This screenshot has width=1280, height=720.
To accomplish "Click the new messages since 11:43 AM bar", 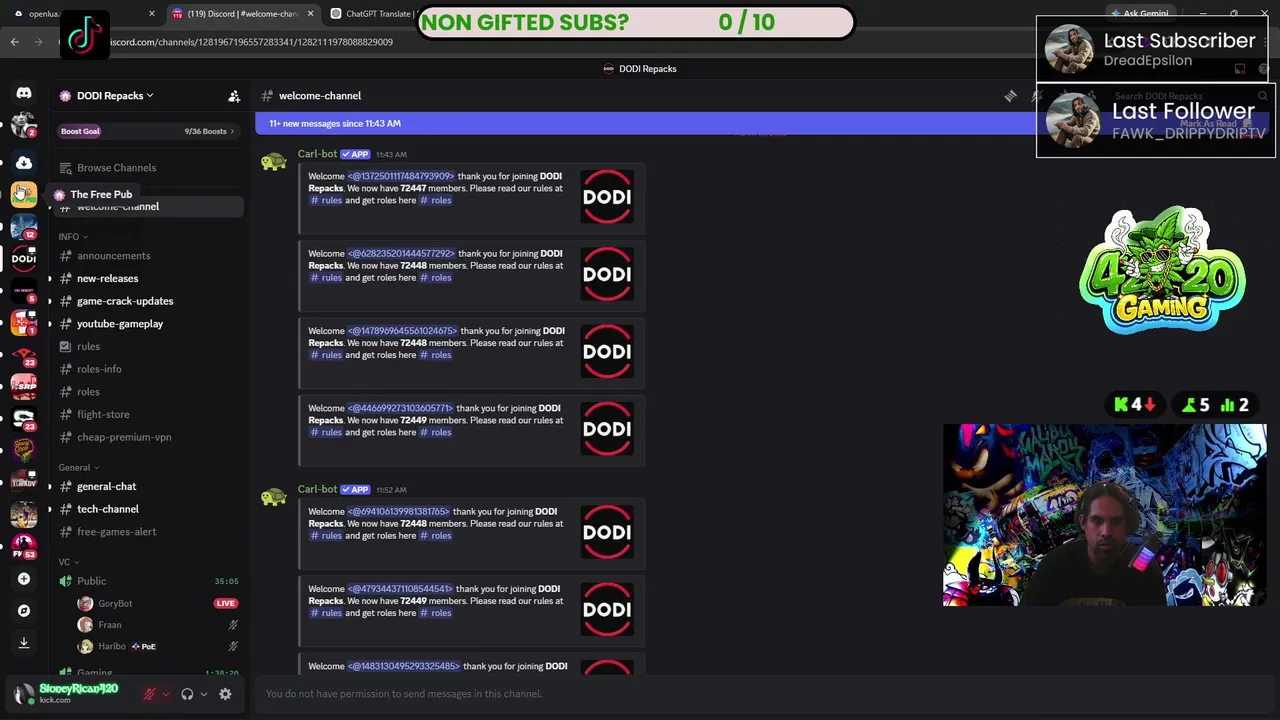I will click(645, 124).
